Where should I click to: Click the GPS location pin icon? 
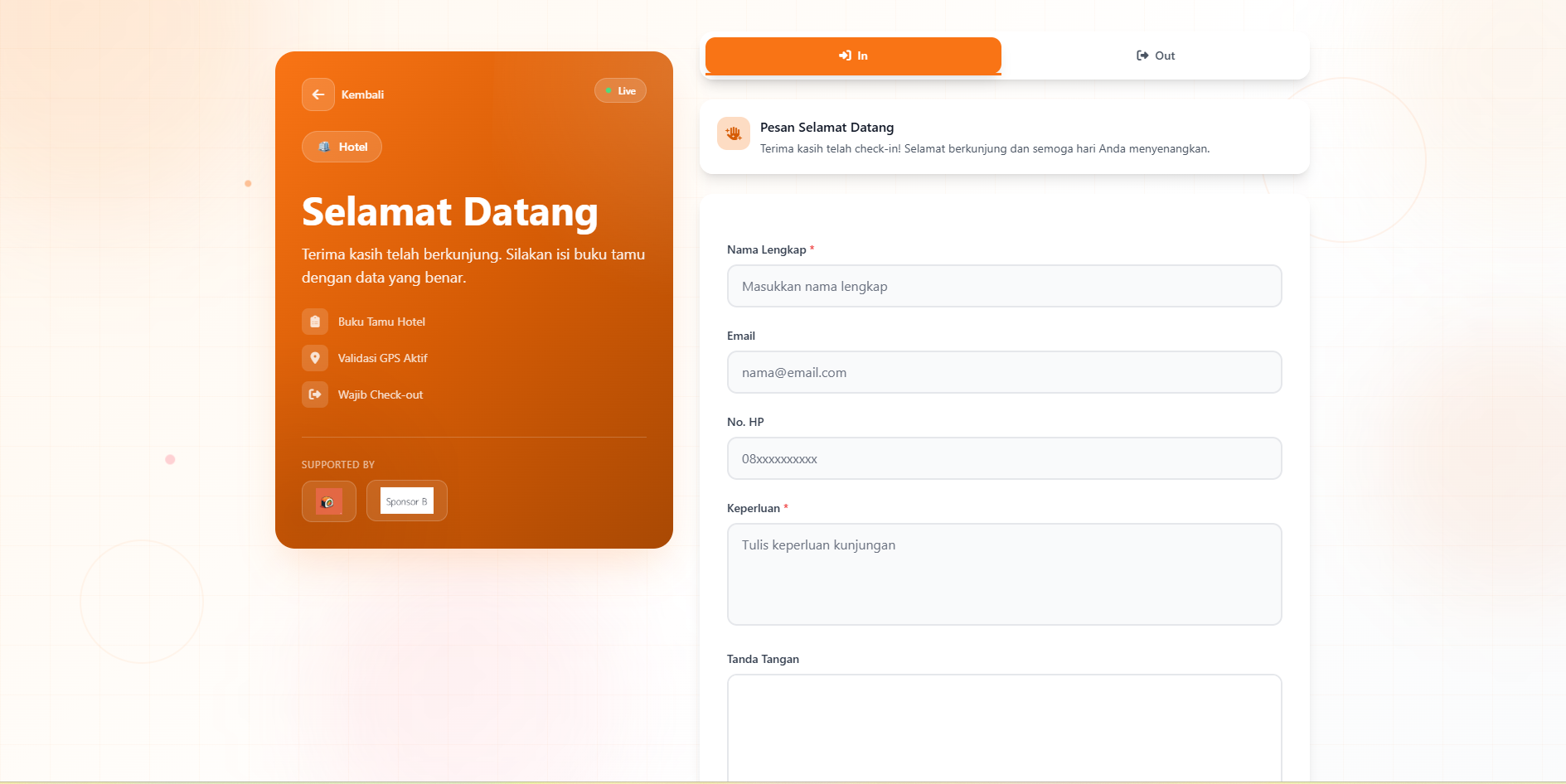(x=314, y=358)
